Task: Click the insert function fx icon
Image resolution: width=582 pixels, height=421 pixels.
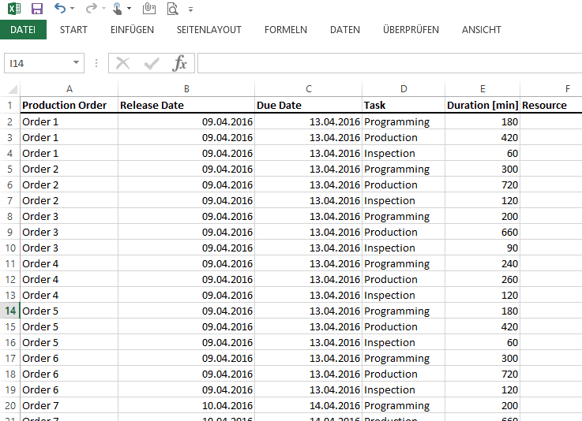Action: (x=179, y=63)
